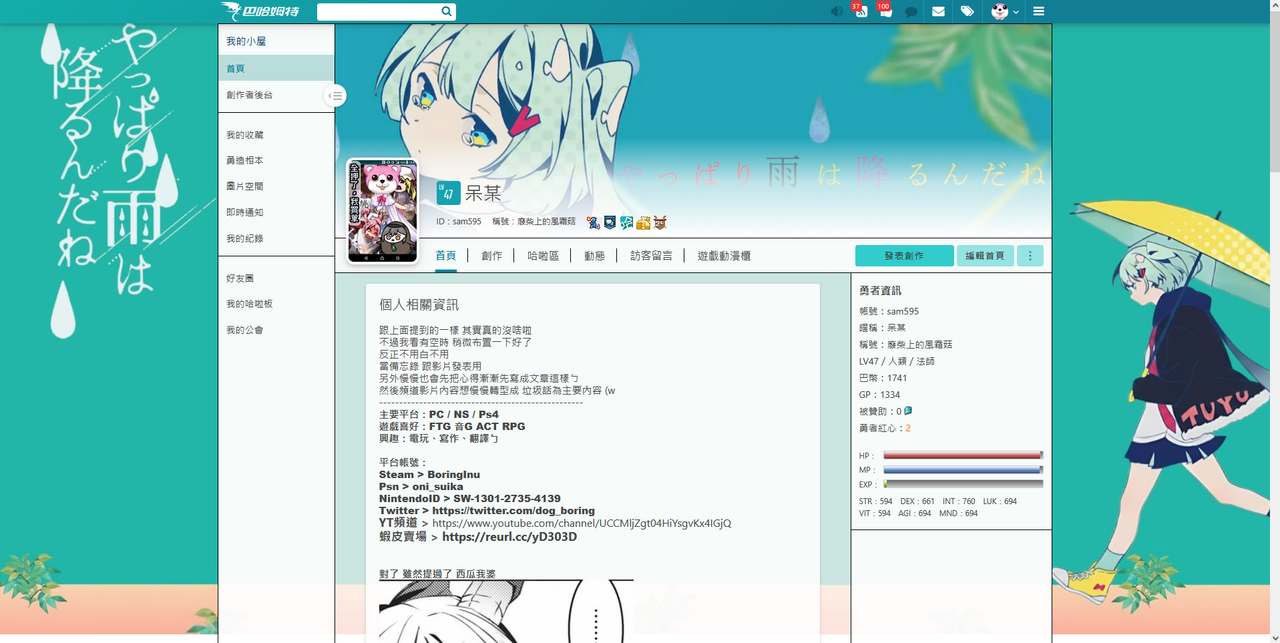
Task: Switch to the 哈啦區 tab
Action: pos(543,256)
